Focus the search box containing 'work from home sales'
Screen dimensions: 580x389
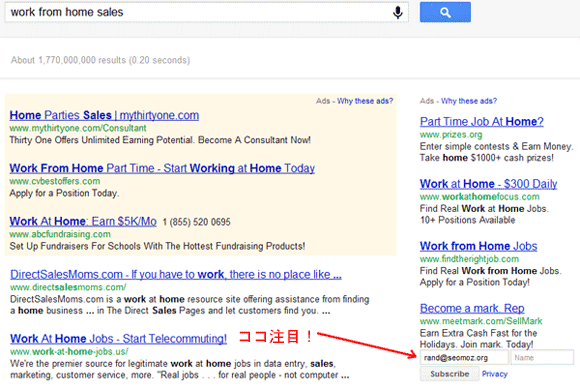[206, 12]
